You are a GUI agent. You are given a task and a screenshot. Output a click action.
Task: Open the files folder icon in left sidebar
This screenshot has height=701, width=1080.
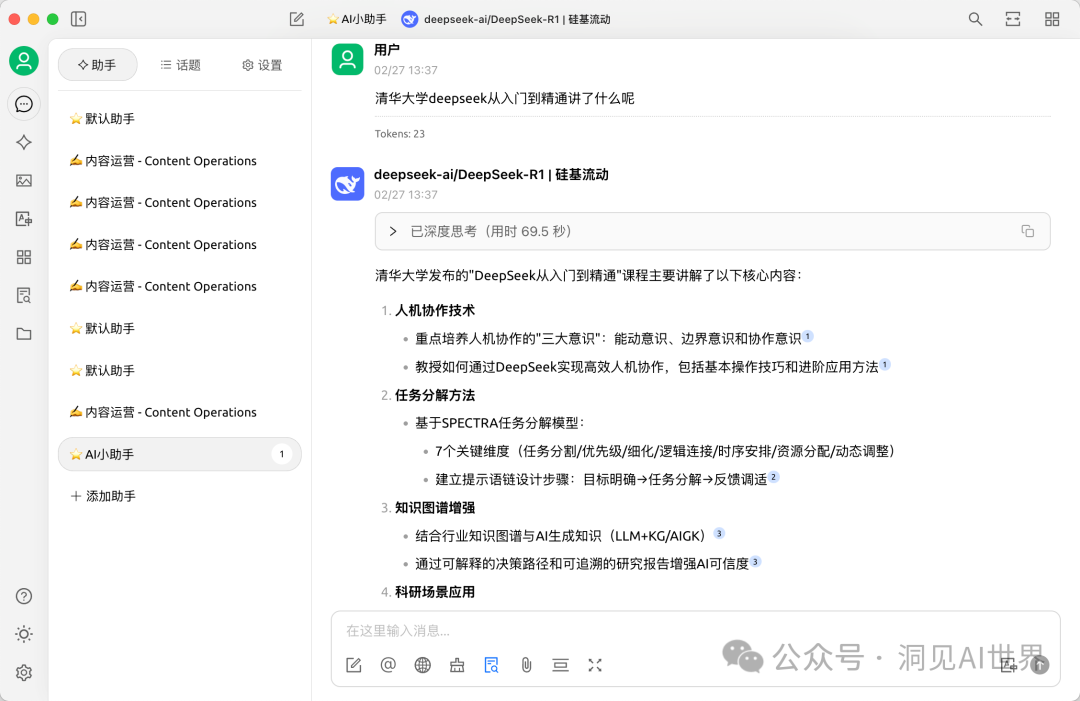pos(24,334)
